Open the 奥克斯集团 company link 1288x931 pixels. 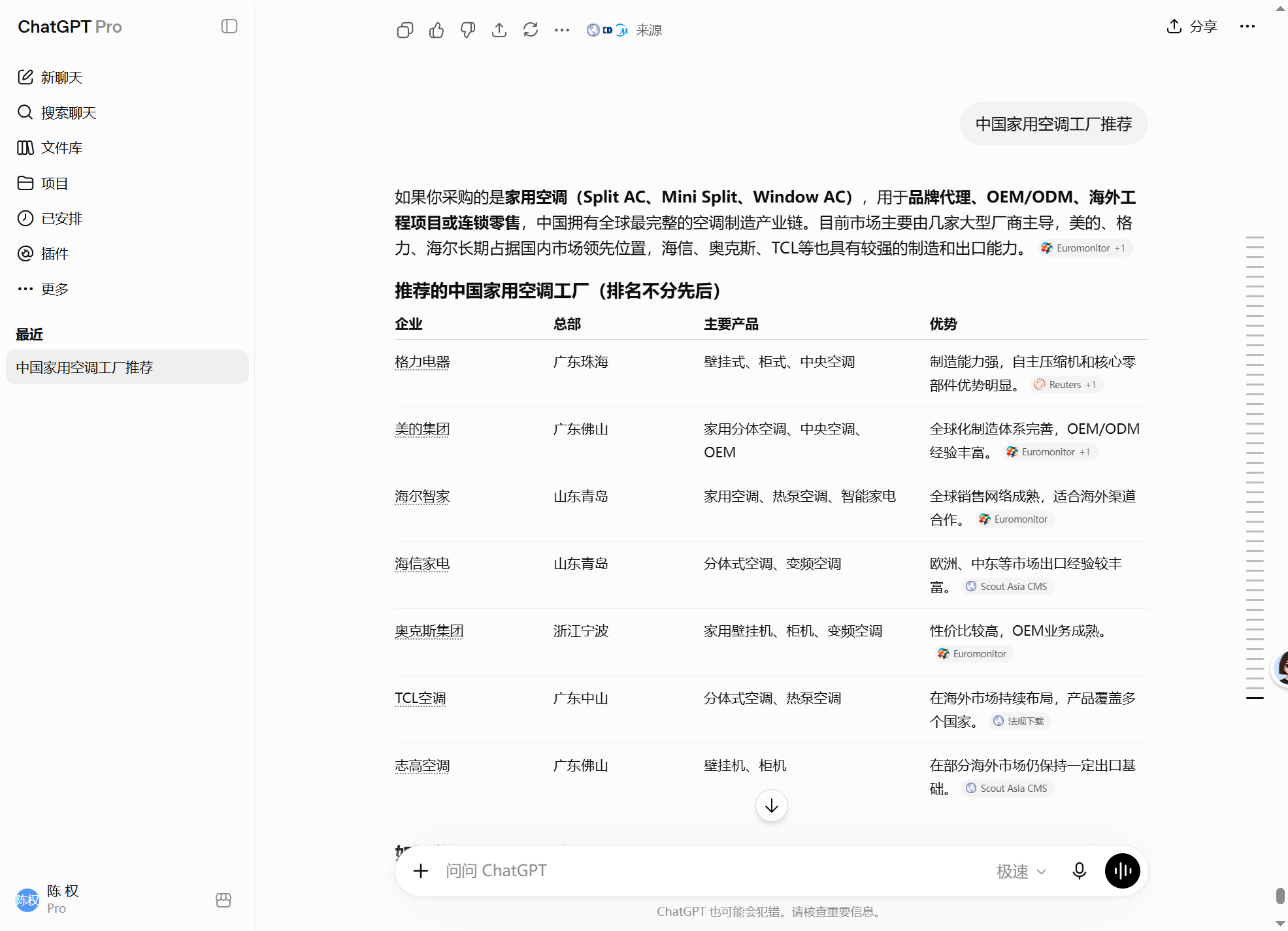(x=429, y=631)
